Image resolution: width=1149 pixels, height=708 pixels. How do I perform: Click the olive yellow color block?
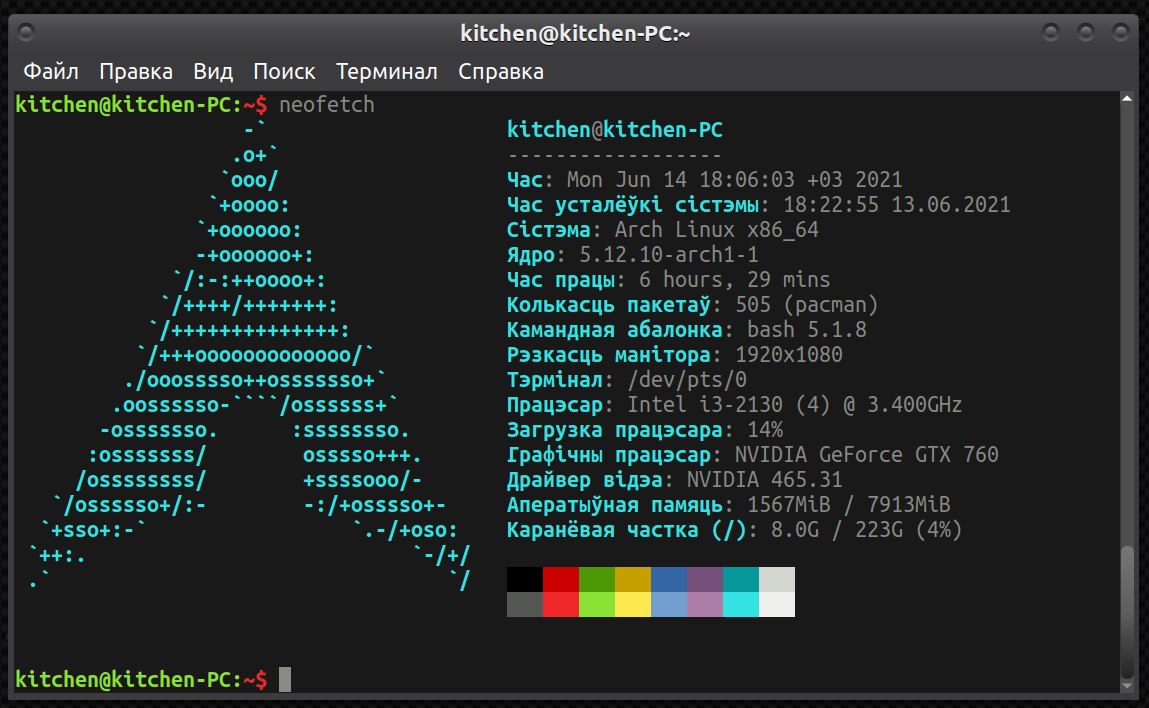632,579
